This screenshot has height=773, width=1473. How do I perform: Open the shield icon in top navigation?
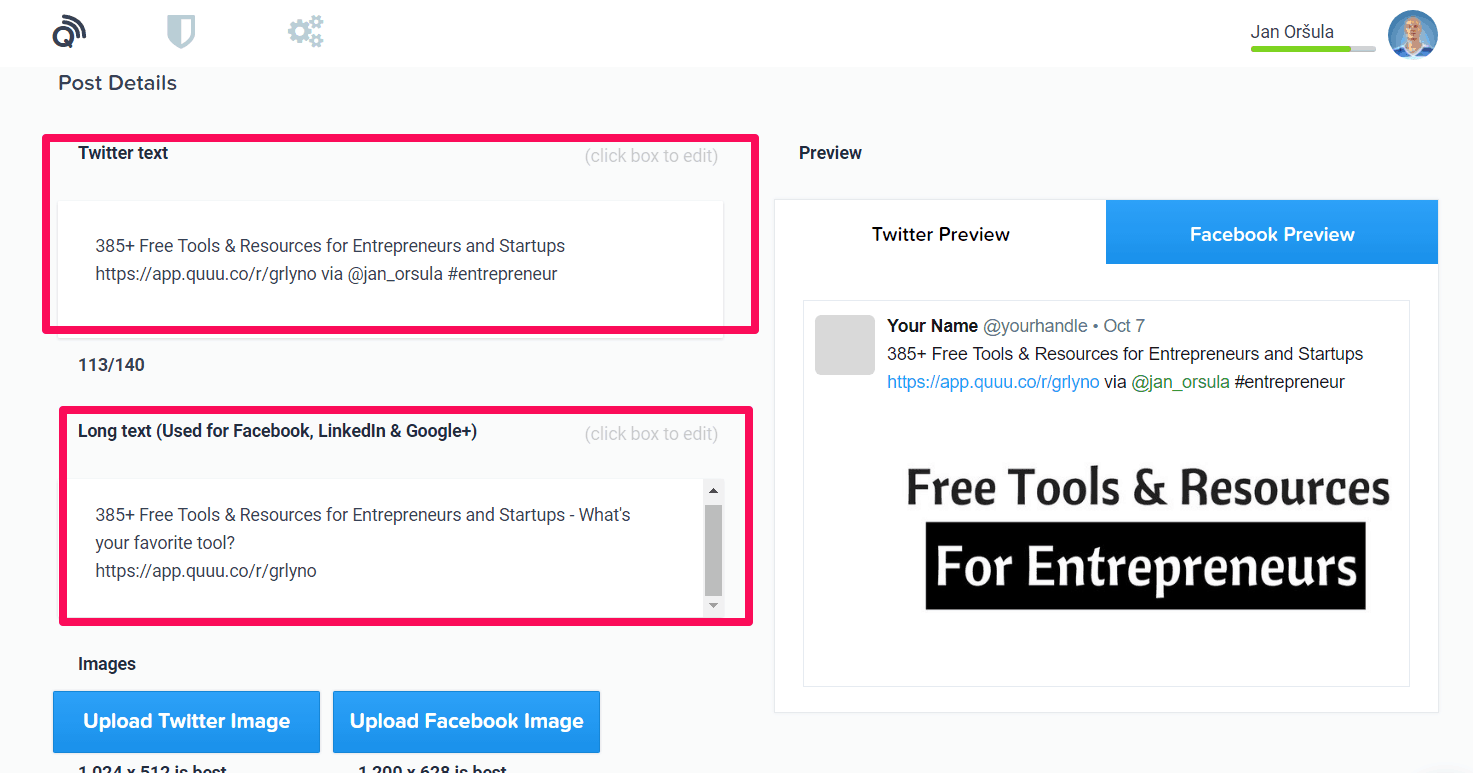point(181,32)
